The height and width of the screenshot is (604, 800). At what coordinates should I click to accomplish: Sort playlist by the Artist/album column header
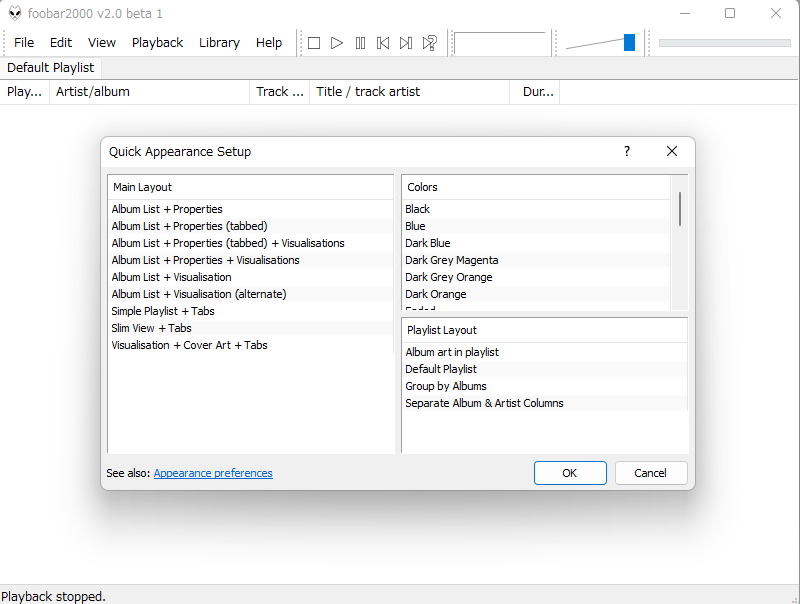click(93, 91)
